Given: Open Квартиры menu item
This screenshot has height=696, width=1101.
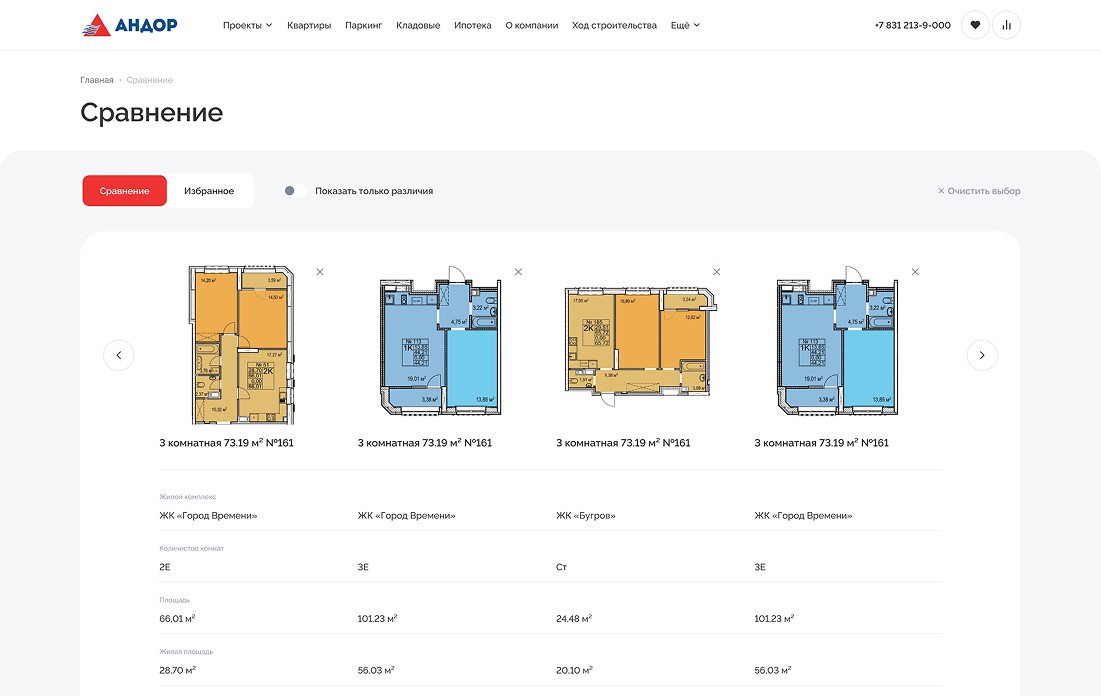Looking at the screenshot, I should (x=309, y=25).
